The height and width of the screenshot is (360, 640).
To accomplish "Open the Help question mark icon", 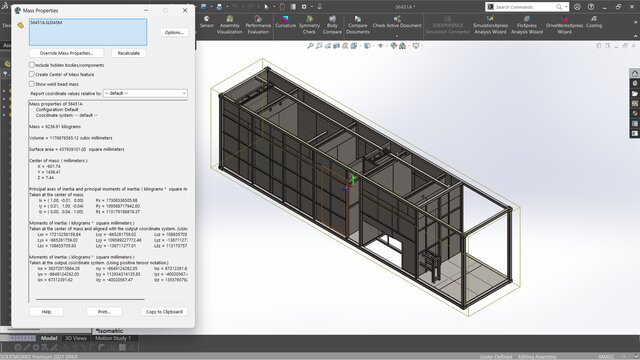I will [591, 7].
